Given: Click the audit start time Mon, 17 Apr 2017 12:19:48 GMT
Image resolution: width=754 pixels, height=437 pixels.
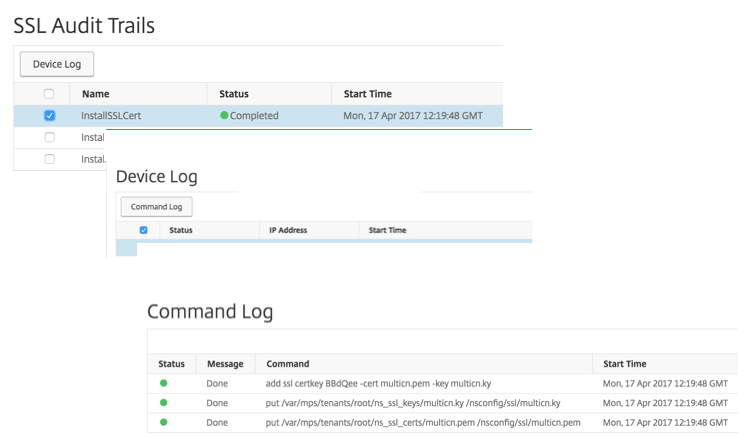Looking at the screenshot, I should point(413,115).
